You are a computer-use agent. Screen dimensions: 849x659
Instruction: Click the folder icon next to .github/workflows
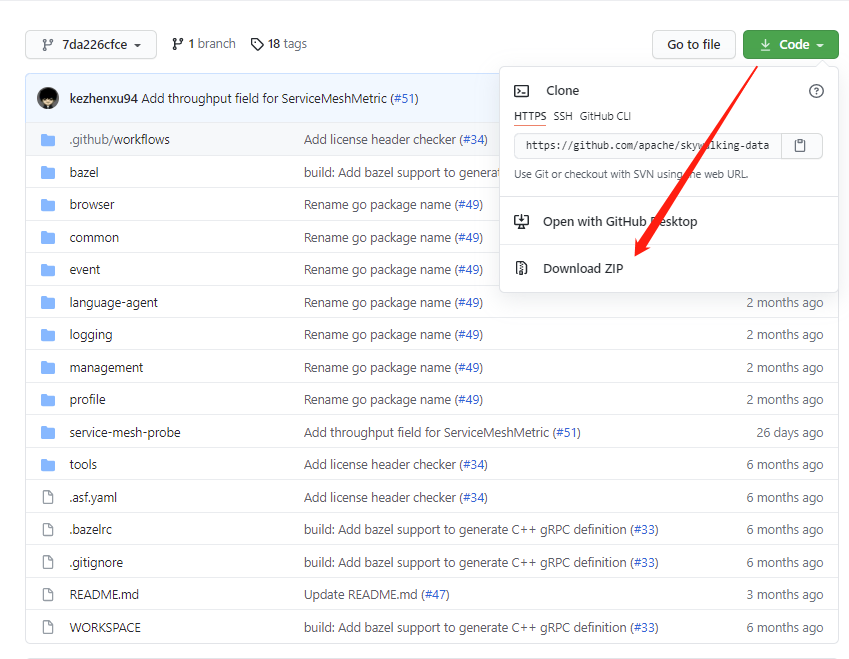[x=48, y=140]
